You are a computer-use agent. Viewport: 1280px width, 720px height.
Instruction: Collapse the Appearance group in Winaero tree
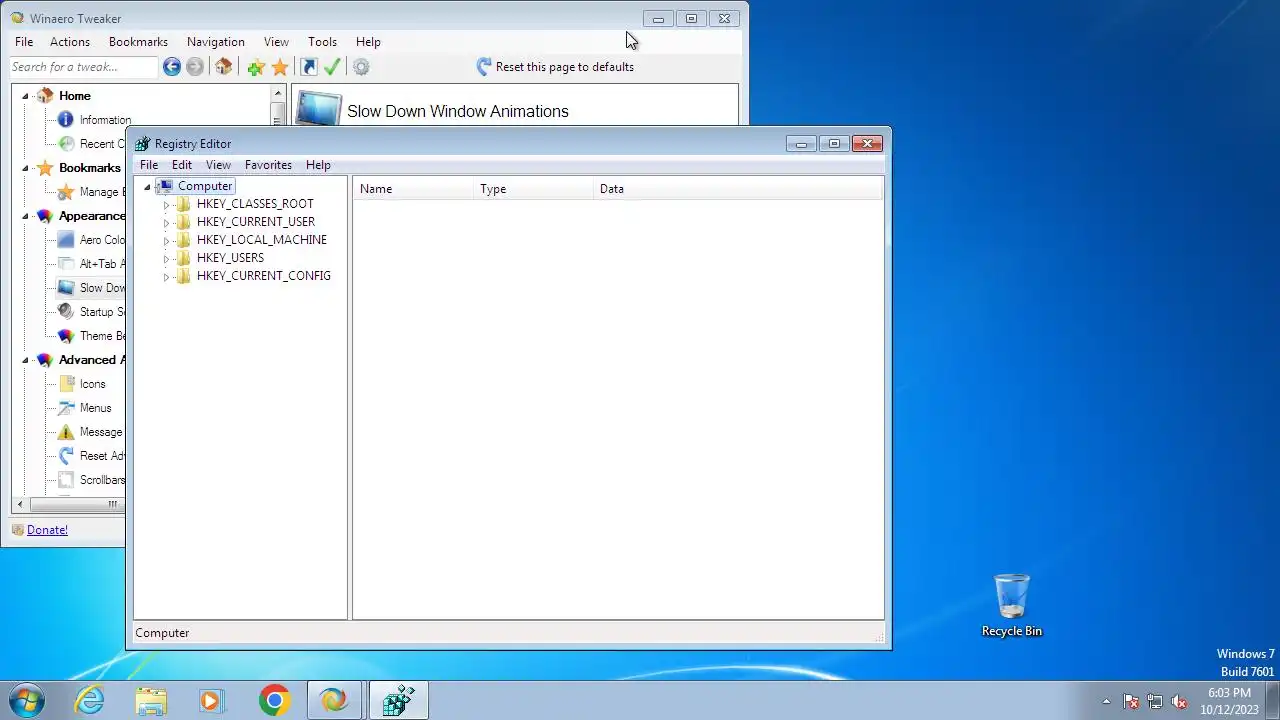point(25,216)
